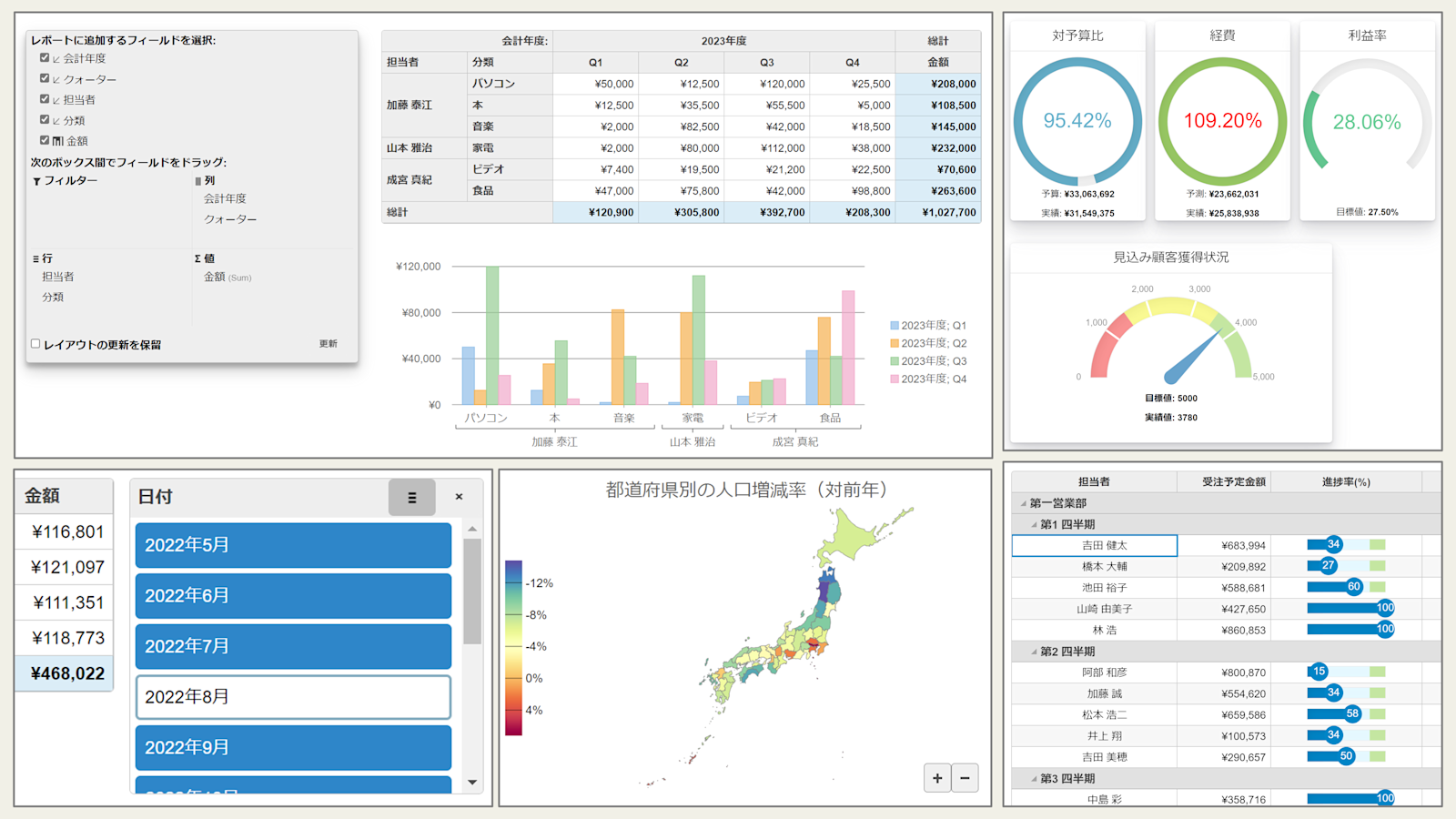
Task: Click the 2023年度; Q3 legend swatch
Action: point(895,361)
